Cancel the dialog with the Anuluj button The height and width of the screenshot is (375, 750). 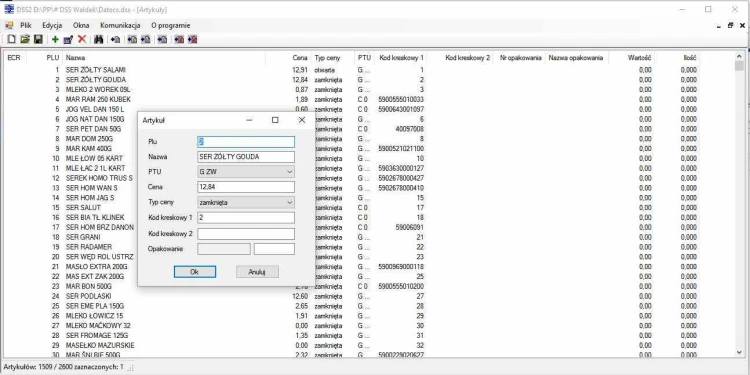tap(257, 272)
